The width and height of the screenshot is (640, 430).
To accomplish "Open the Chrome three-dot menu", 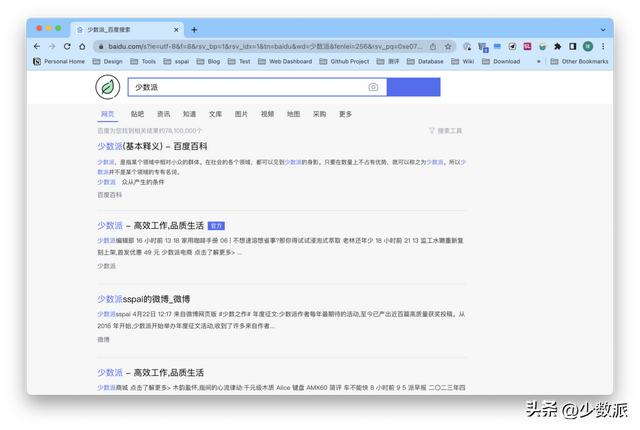I will click(x=603, y=47).
